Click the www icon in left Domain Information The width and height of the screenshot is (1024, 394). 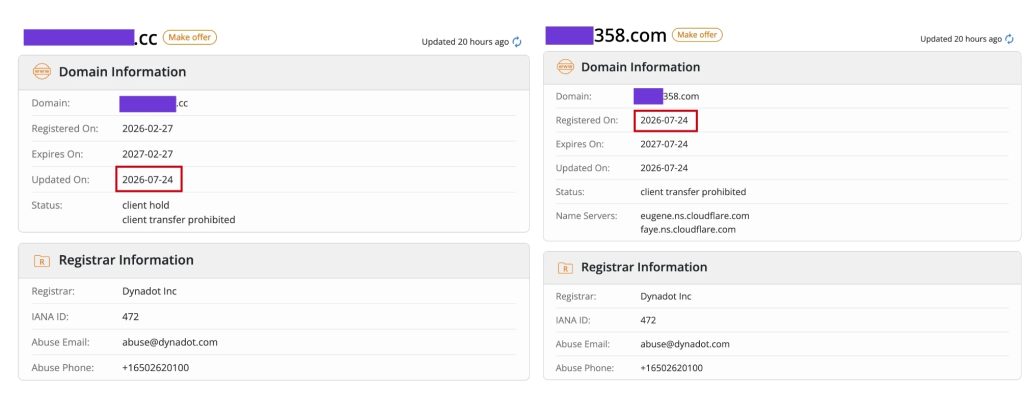click(42, 72)
